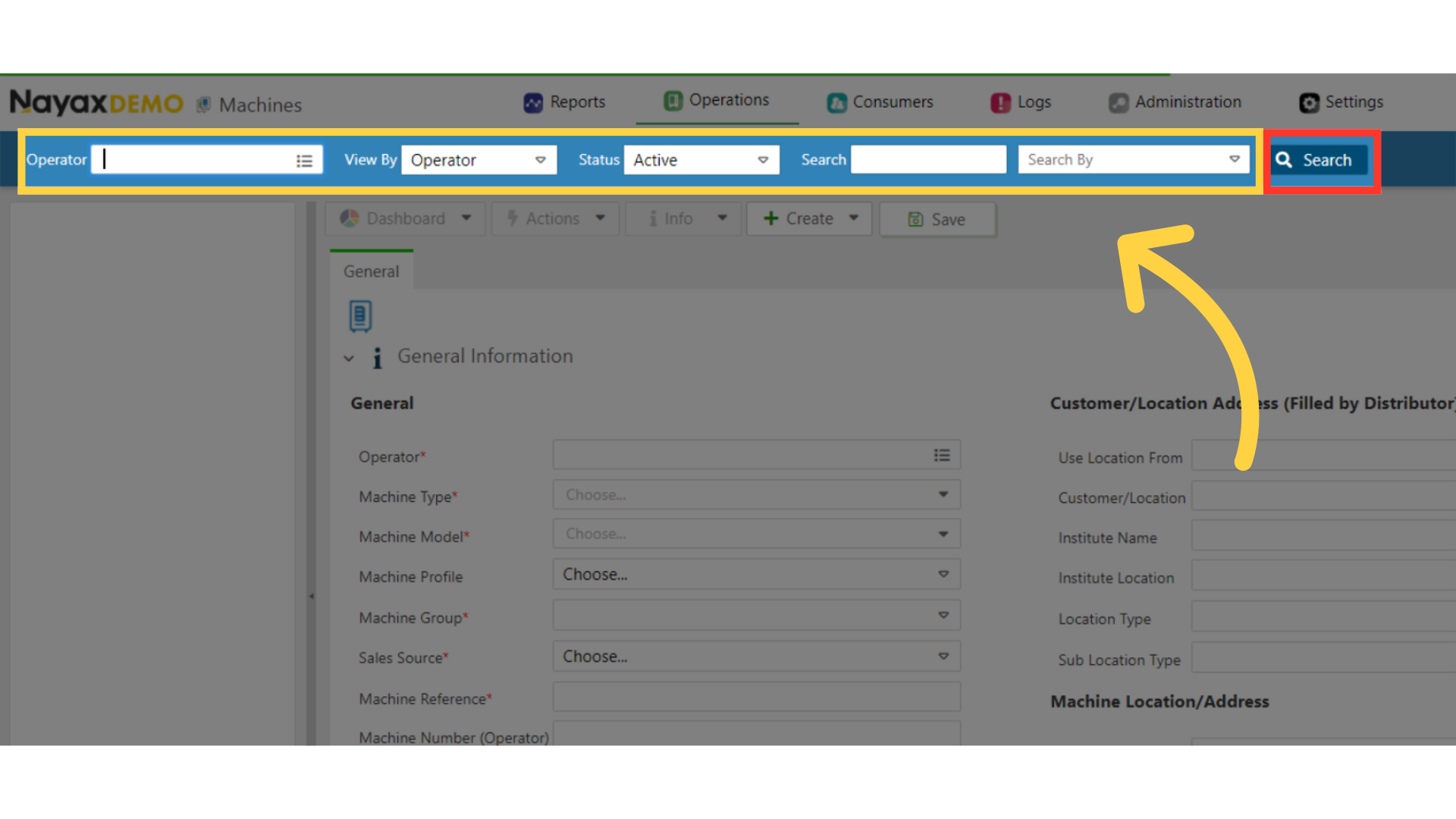The image size is (1456, 819).
Task: Click the red Logs icon
Action: click(1000, 102)
